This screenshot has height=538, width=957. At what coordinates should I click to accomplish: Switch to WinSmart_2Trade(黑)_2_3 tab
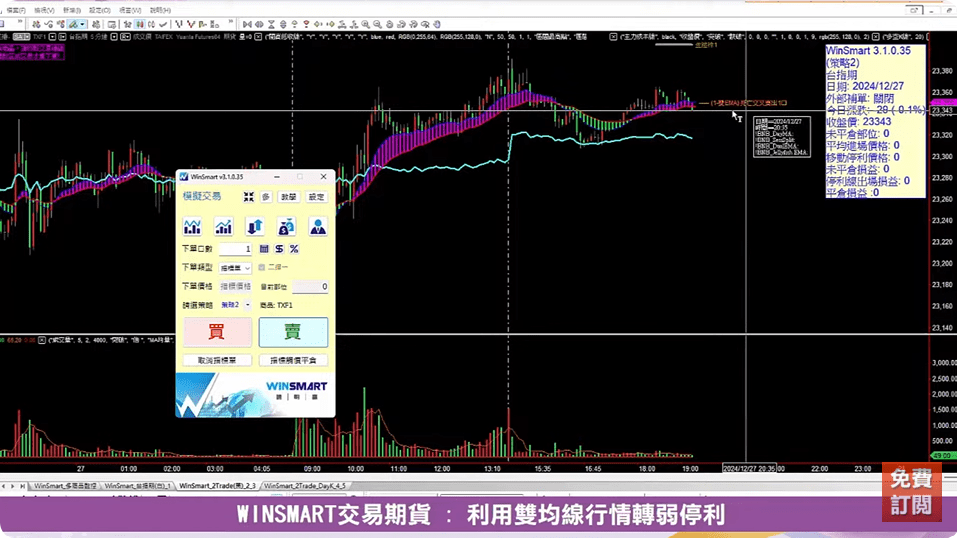pyautogui.click(x=217, y=486)
